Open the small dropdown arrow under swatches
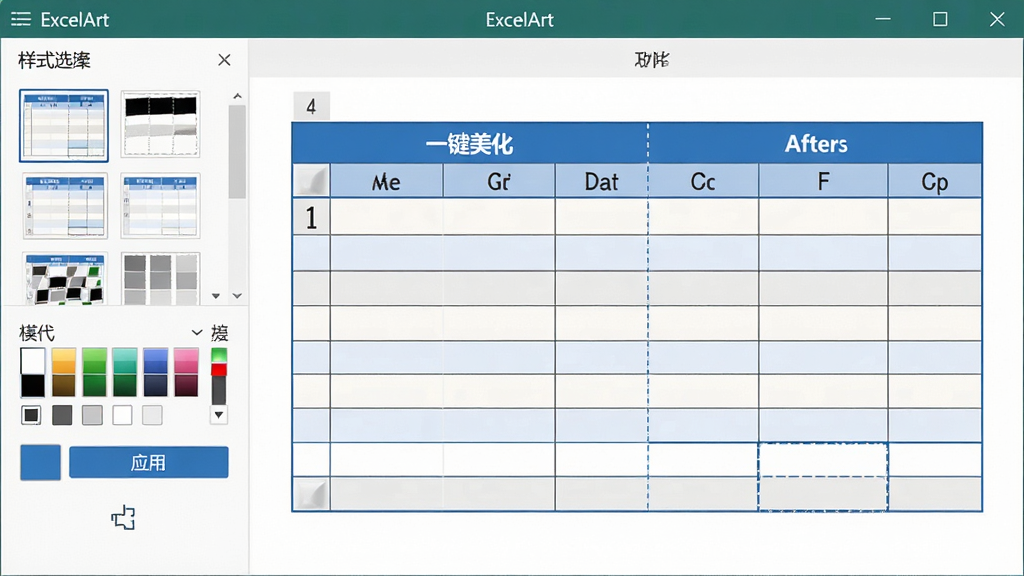Image resolution: width=1024 pixels, height=576 pixels. coord(219,415)
